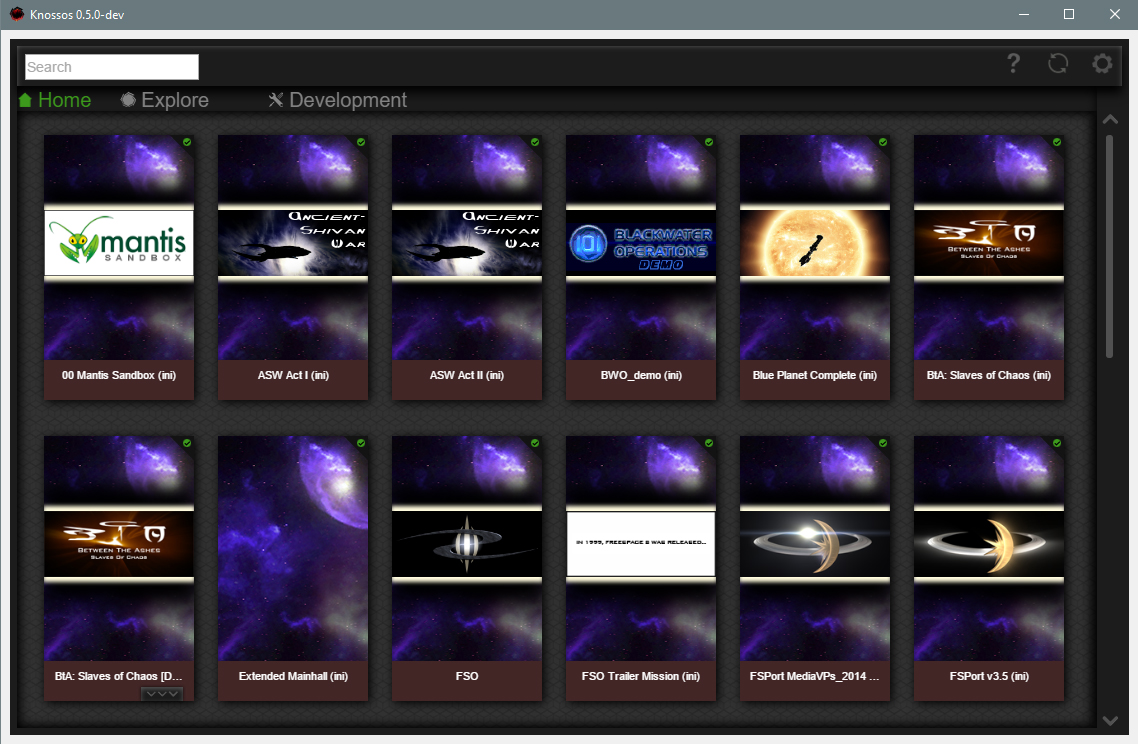The width and height of the screenshot is (1138, 744).
Task: Select the FSPort MediaVPs_2014 banner
Action: click(815, 544)
